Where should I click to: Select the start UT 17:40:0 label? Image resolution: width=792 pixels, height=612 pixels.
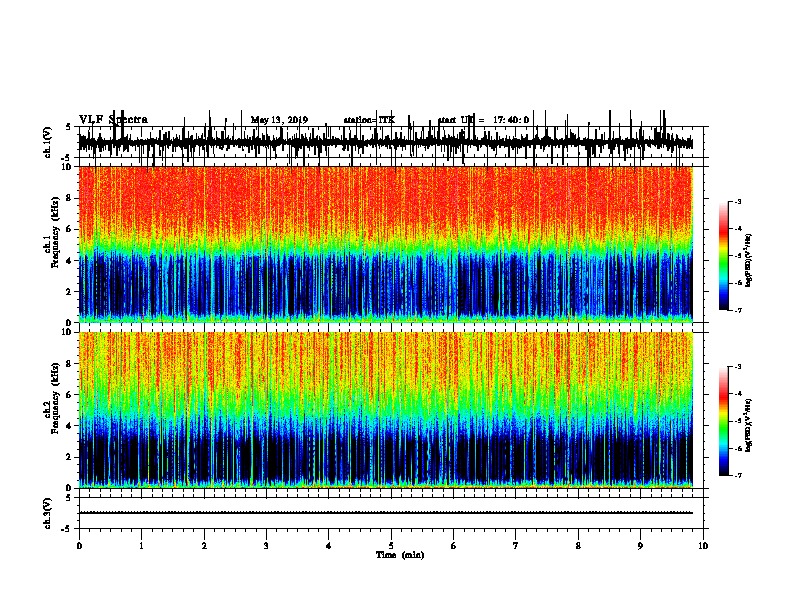click(483, 120)
